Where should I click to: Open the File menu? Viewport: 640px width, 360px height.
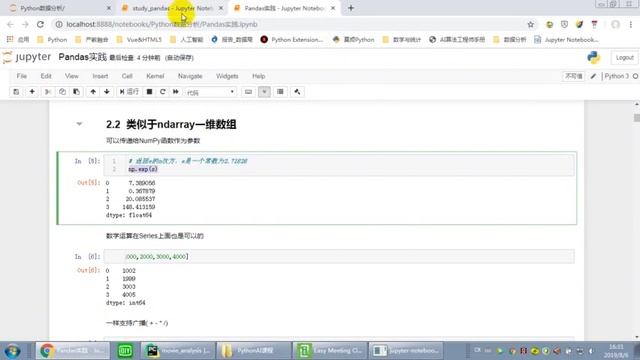tap(22, 76)
